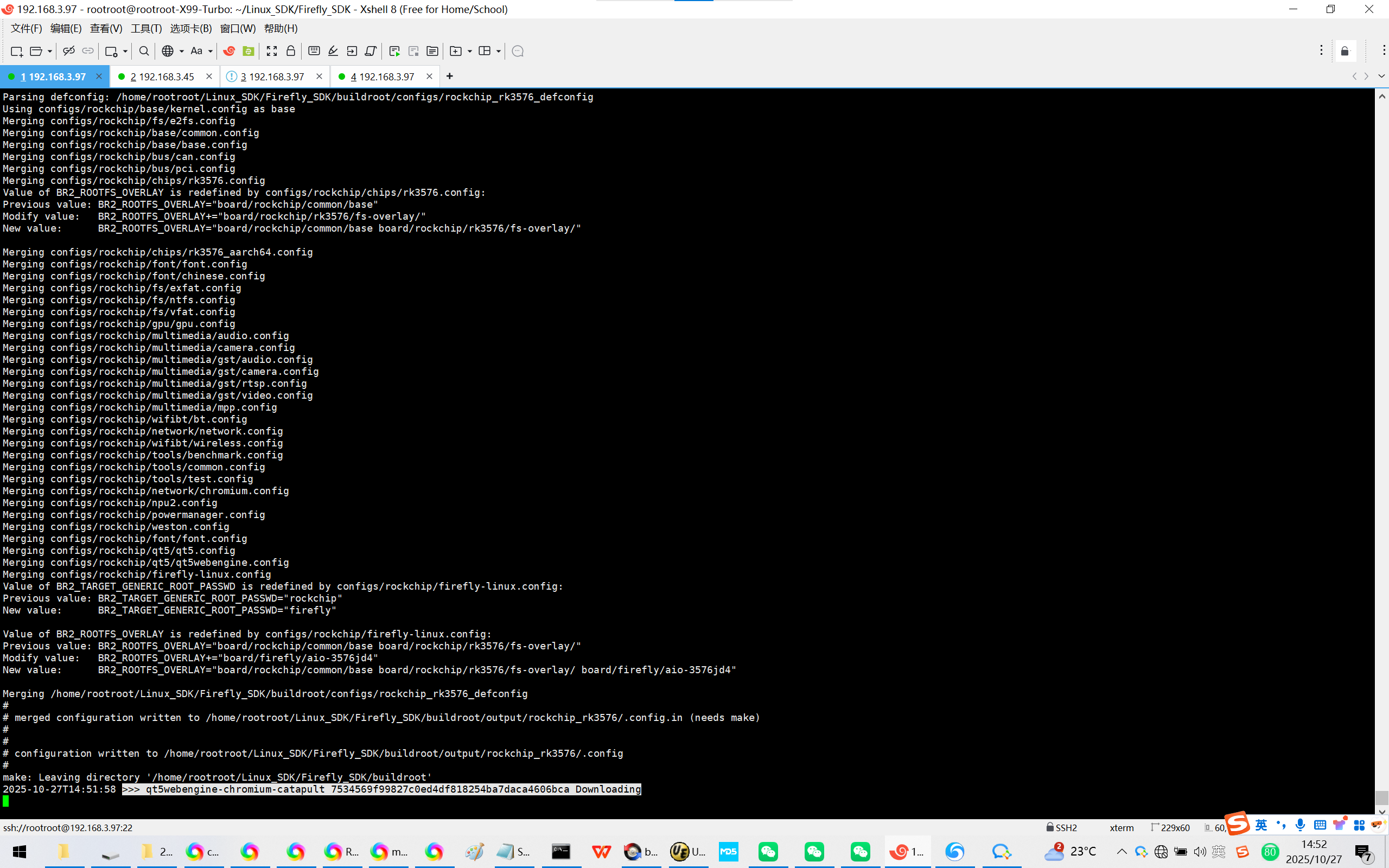Launch Xftp file transfer icon

tap(248, 51)
